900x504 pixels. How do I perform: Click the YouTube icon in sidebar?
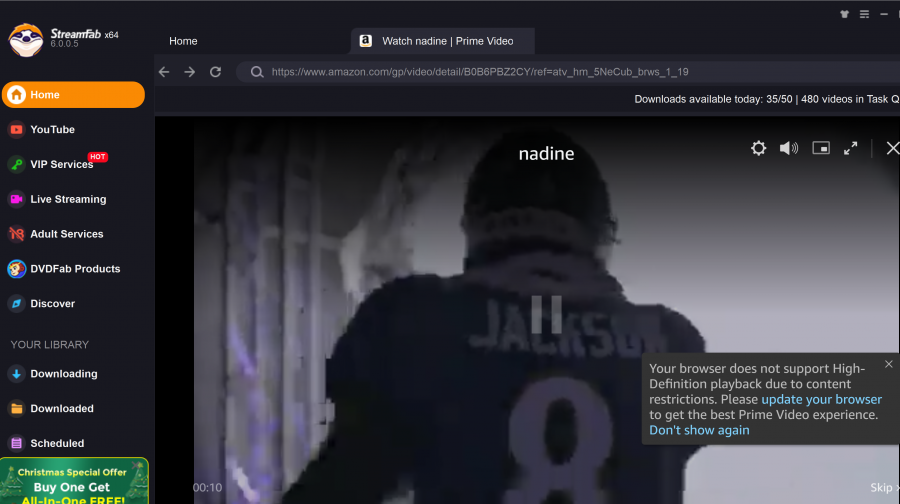[x=17, y=130]
